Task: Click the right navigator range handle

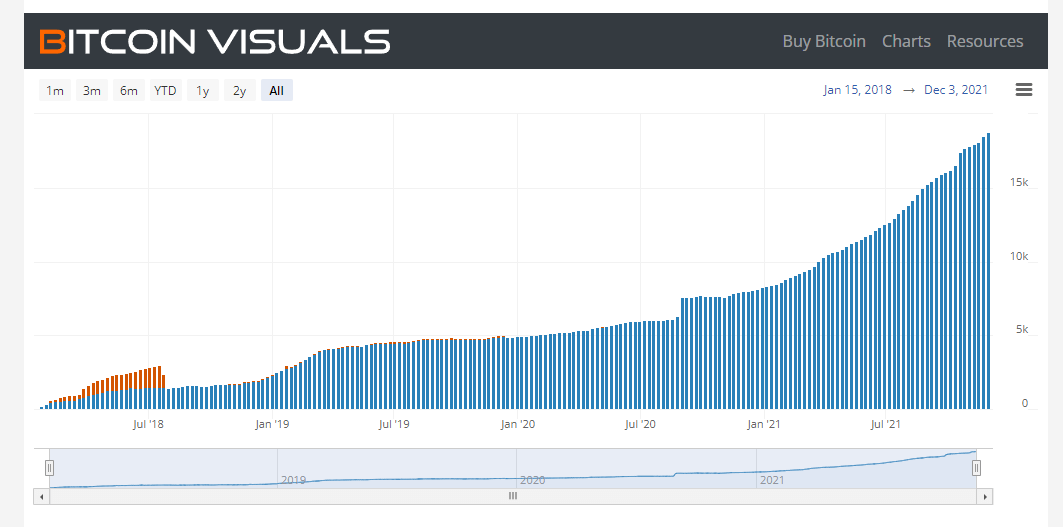Action: (x=976, y=468)
